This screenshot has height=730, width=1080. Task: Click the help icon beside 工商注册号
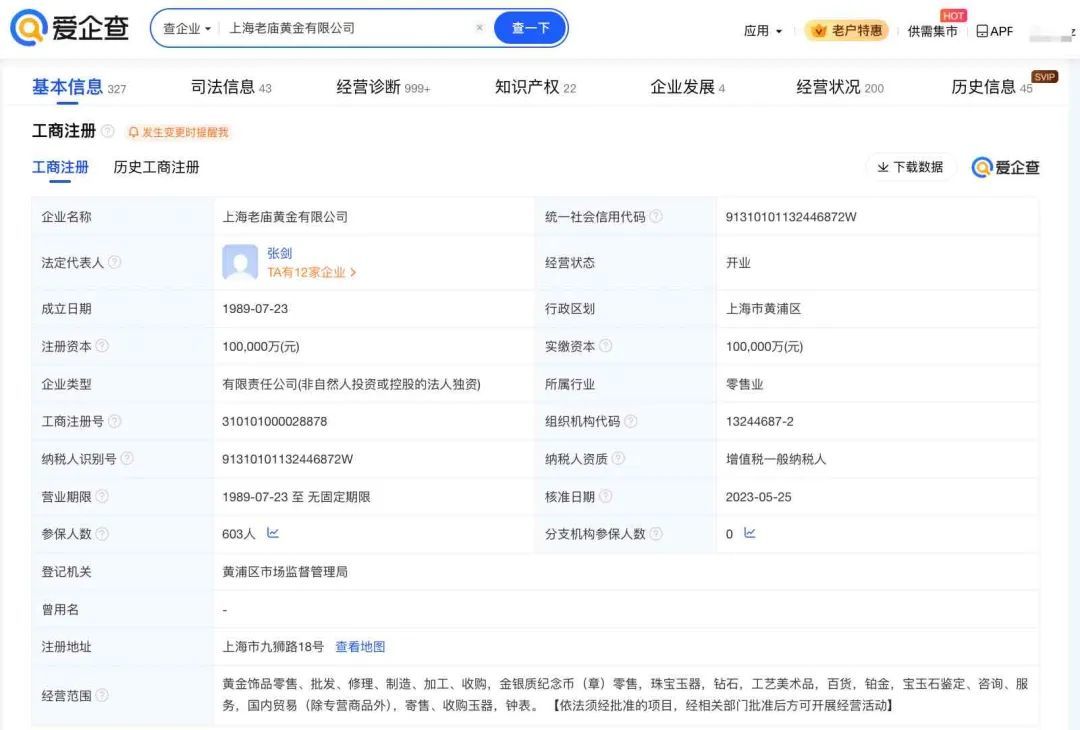114,421
